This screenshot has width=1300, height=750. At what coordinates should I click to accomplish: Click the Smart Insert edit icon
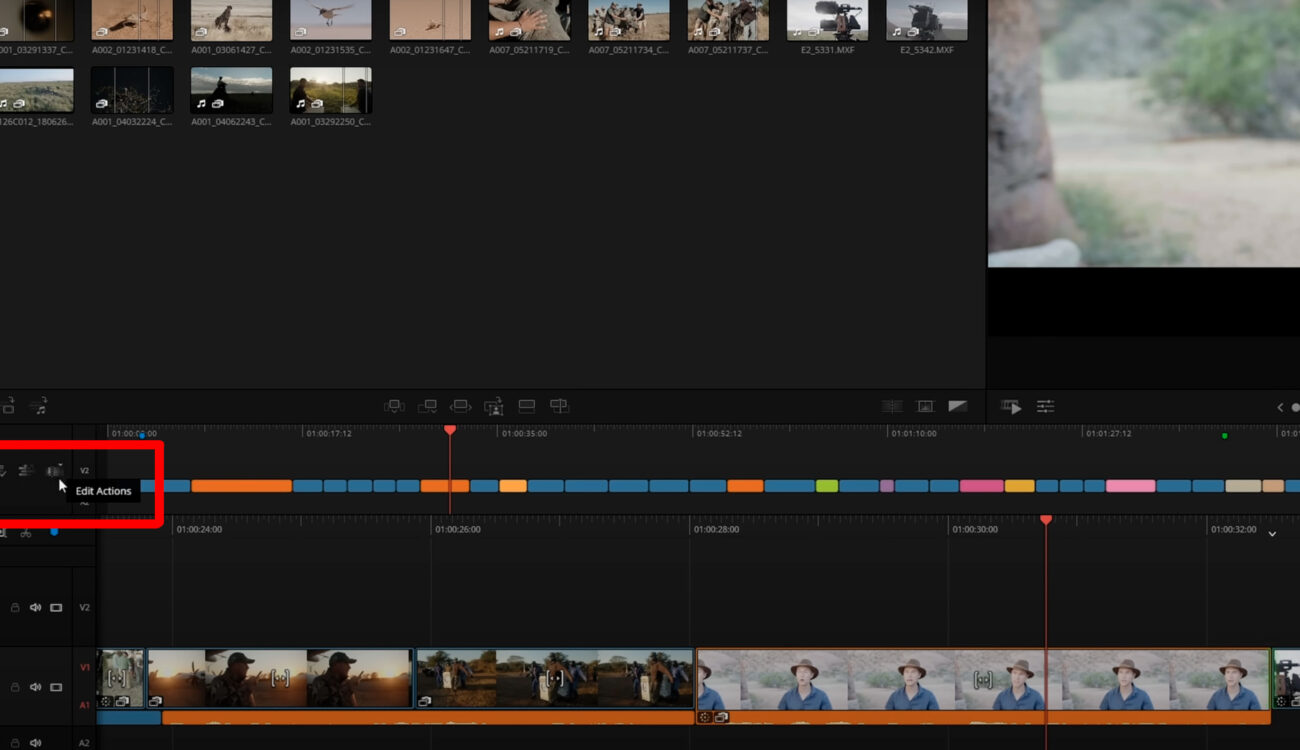click(395, 406)
